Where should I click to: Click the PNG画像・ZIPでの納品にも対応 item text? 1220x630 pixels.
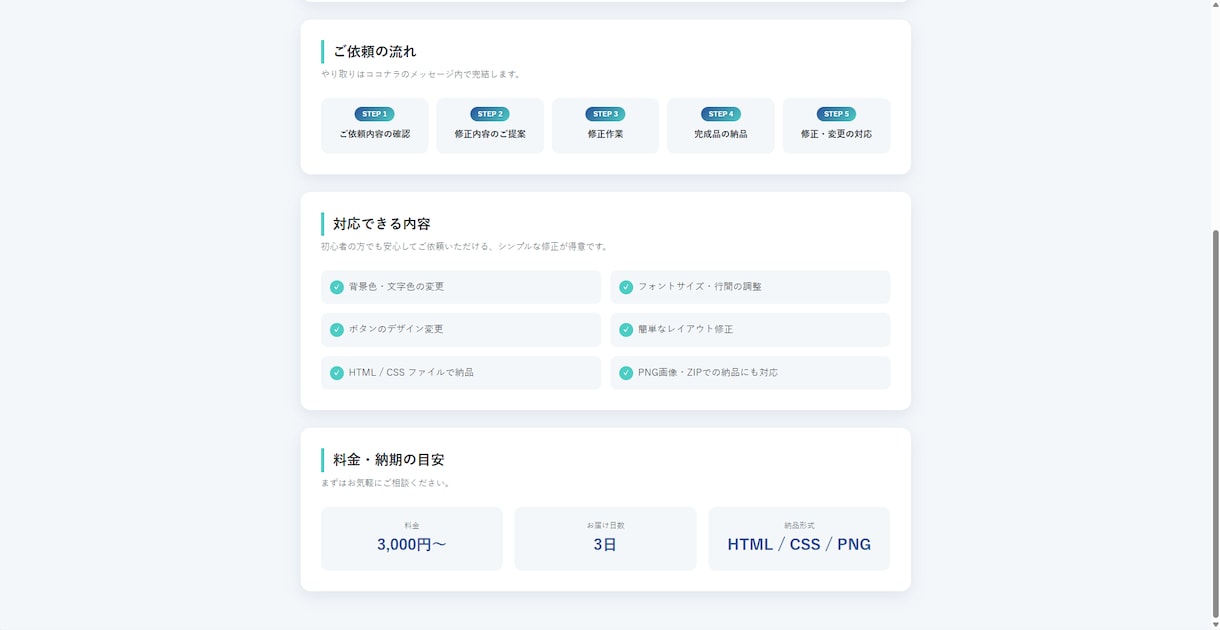pyautogui.click(x=708, y=373)
